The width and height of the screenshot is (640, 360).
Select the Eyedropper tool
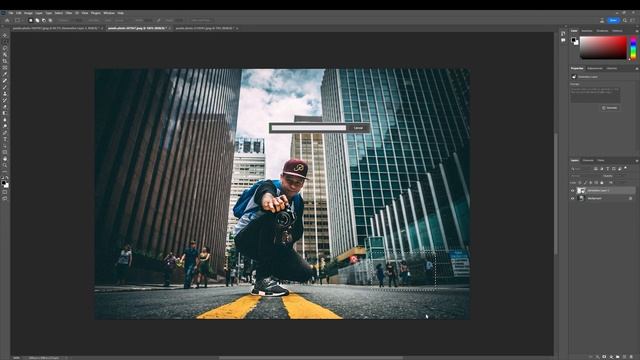(x=5, y=74)
